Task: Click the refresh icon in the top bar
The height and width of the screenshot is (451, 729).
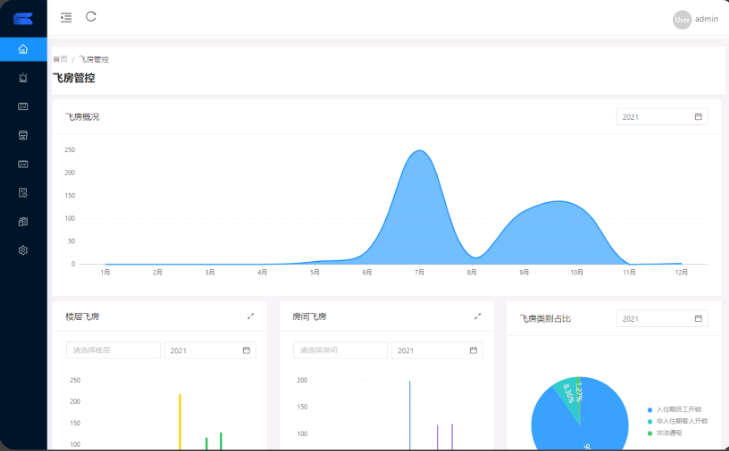Action: click(x=91, y=17)
